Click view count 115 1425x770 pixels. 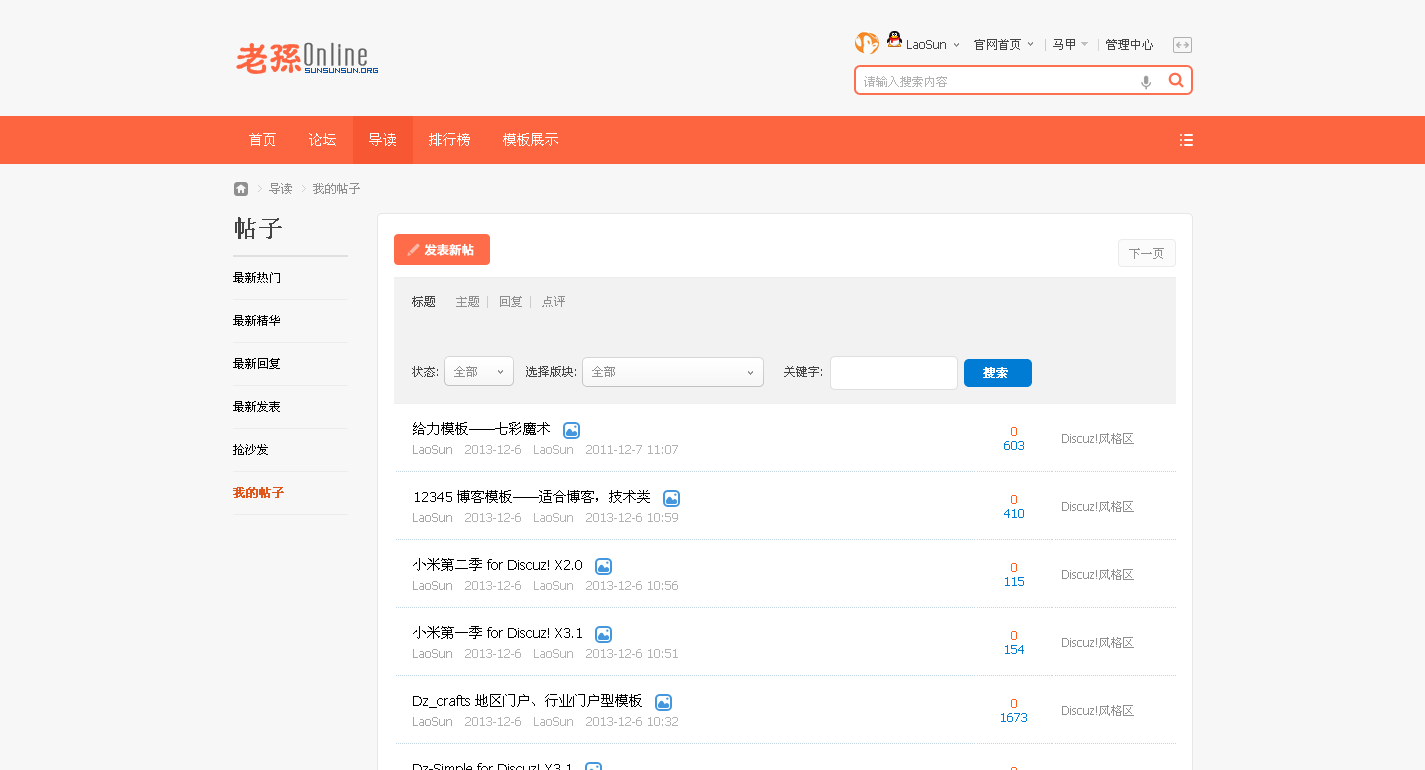coord(1014,582)
